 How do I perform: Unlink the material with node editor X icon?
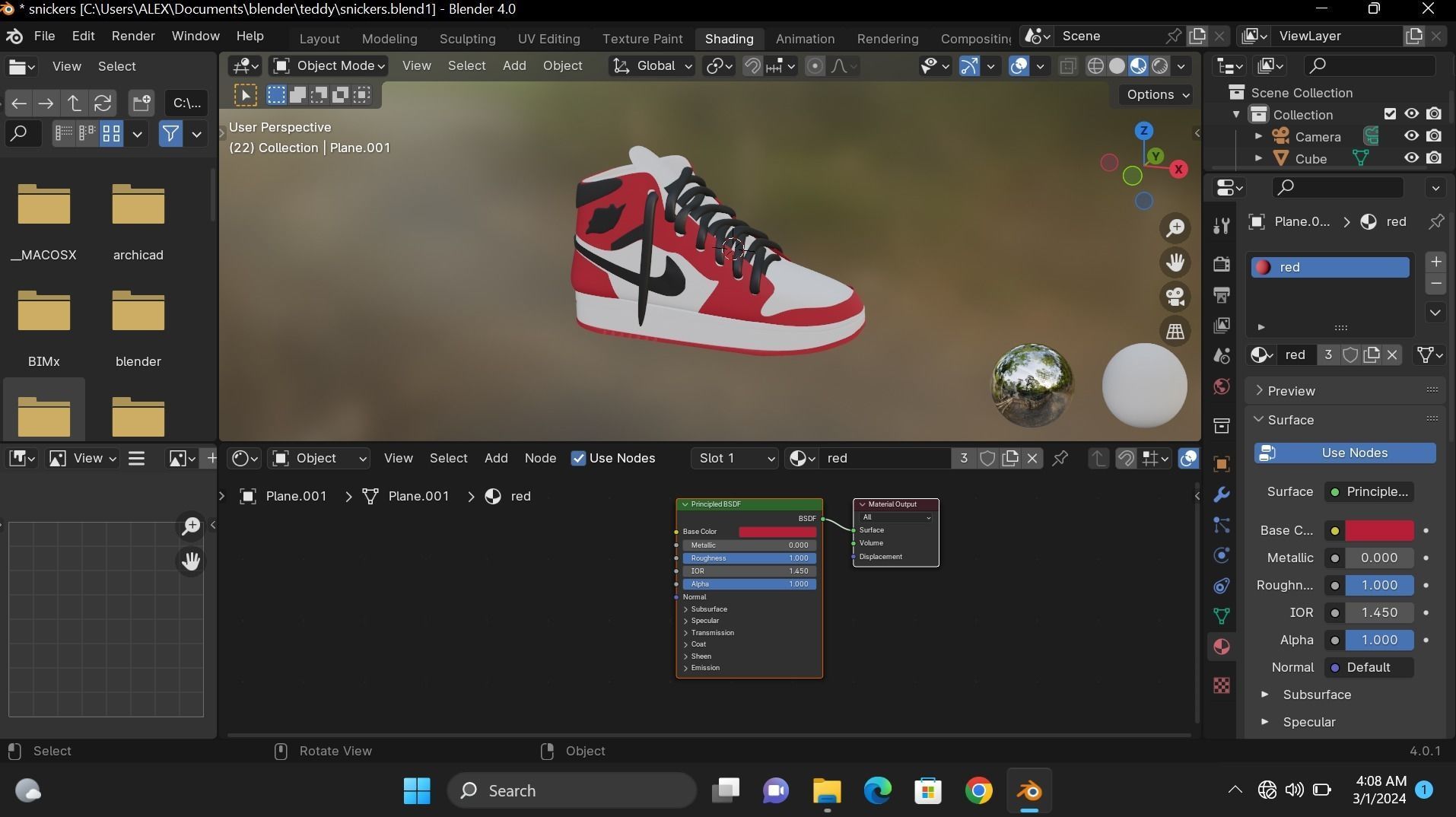pos(1032,458)
